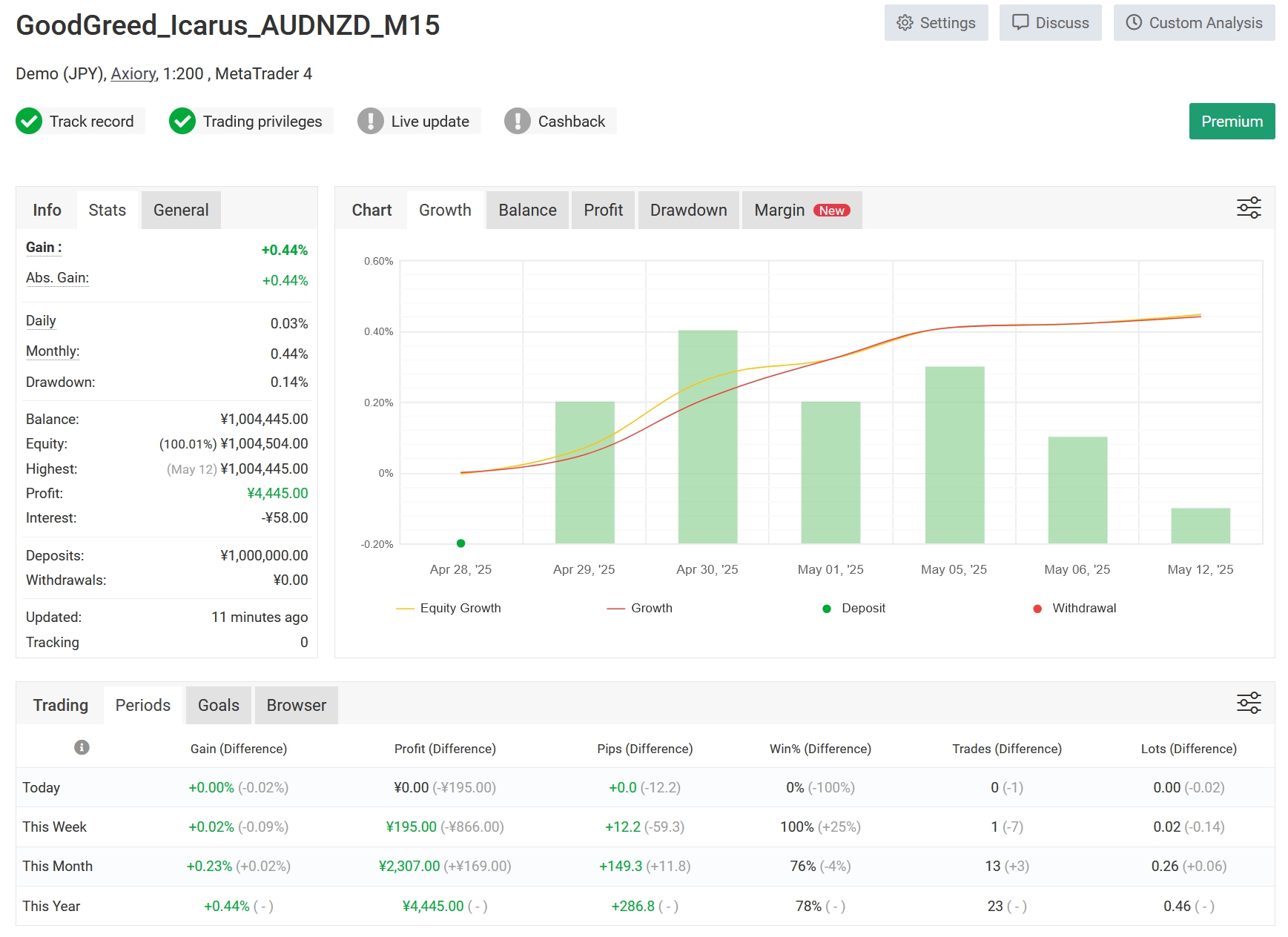Switch to the Browser tab
Image resolution: width=1288 pixels, height=937 pixels.
296,706
